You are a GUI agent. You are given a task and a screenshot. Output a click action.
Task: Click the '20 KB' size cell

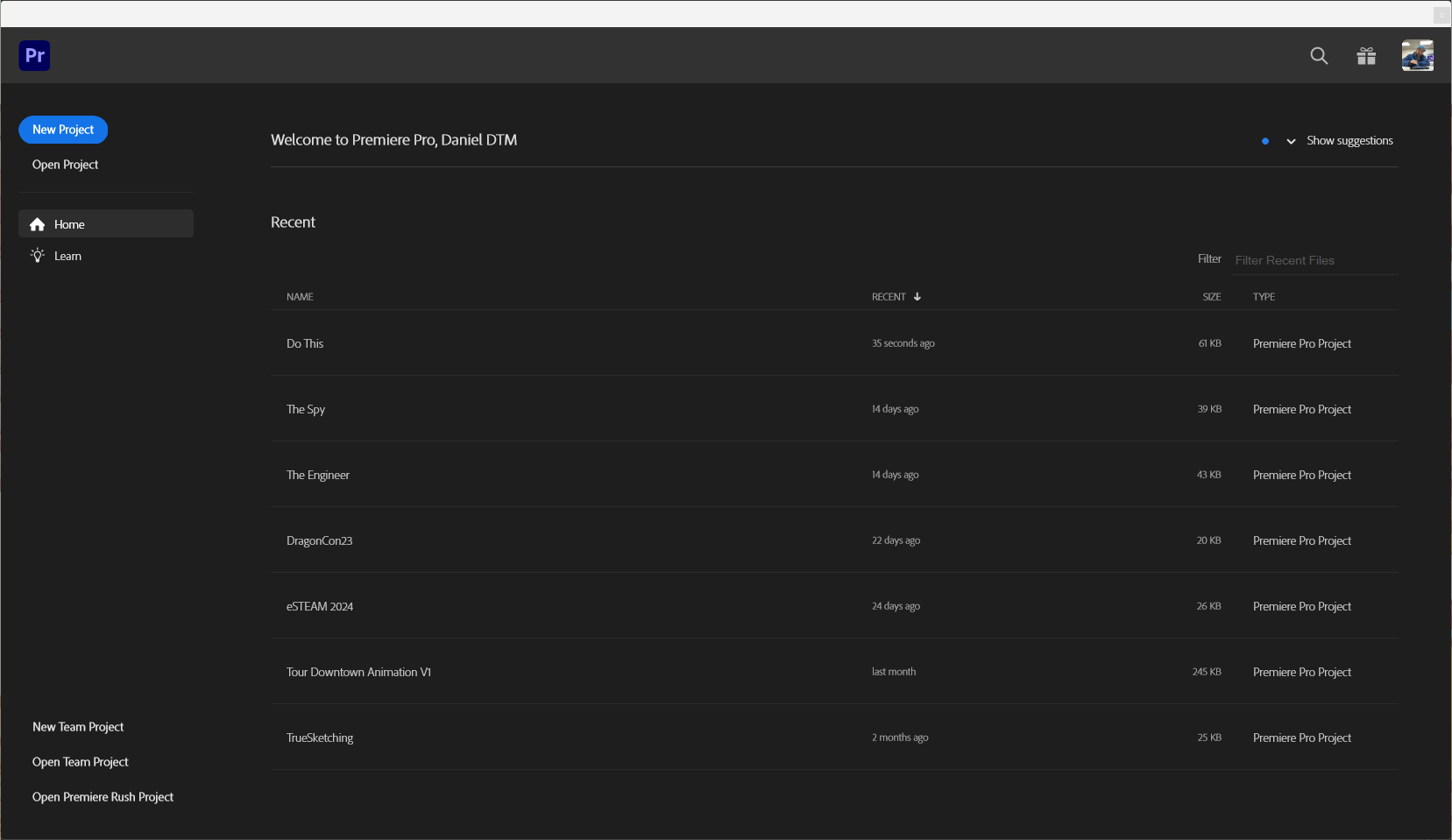pos(1209,540)
